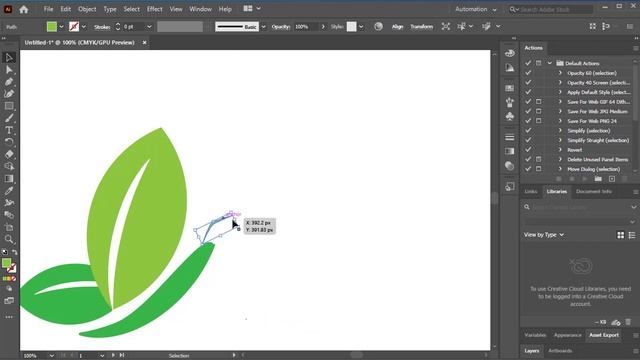Click the Stroke label link

102,27
